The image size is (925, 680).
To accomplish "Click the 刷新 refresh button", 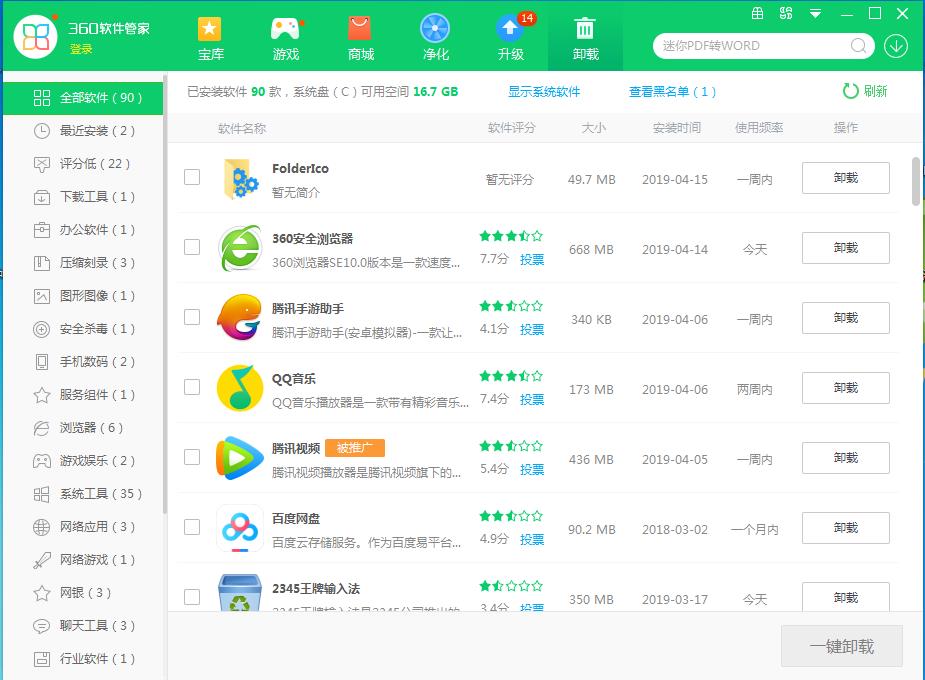I will 865,91.
